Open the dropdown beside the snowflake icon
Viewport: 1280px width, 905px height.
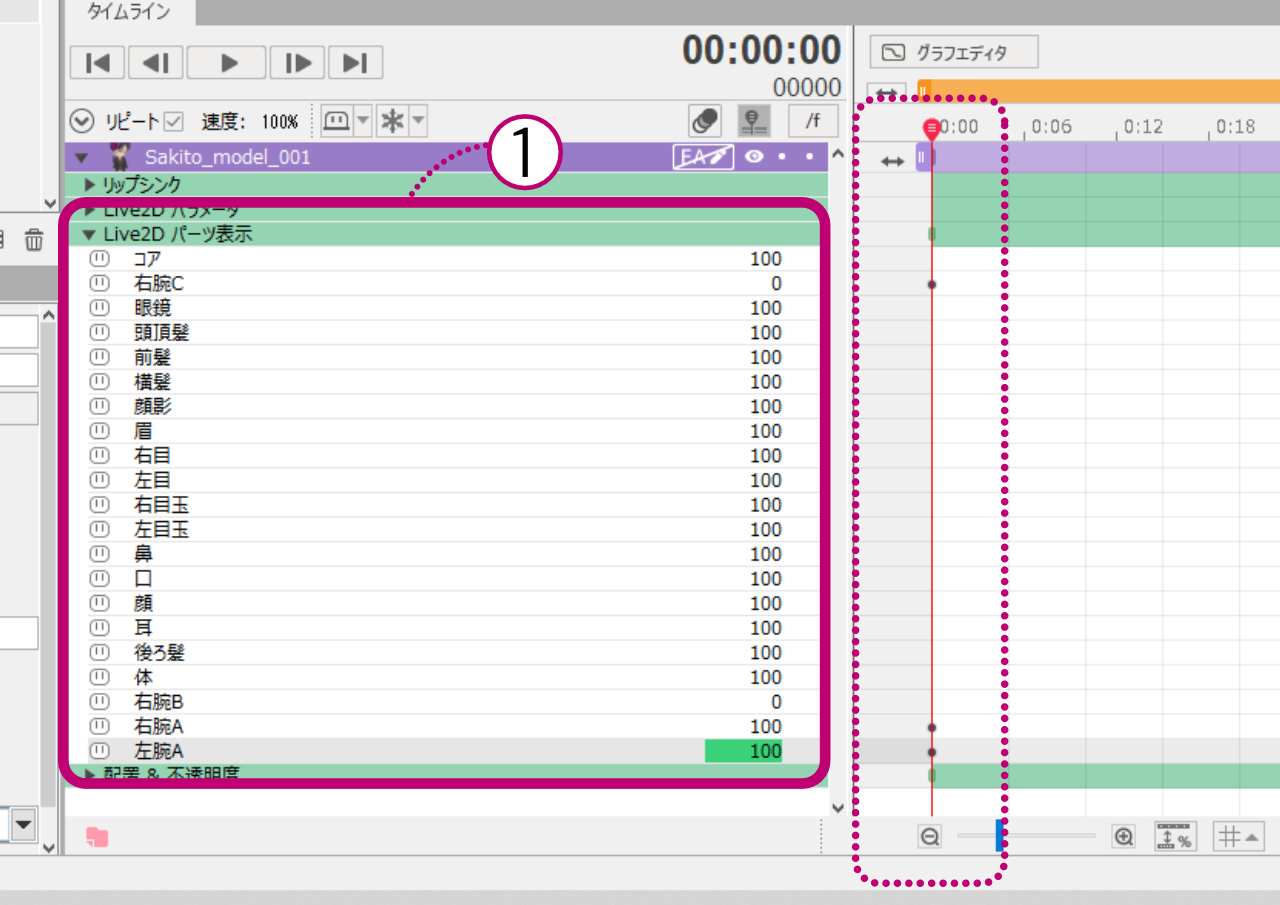tap(418, 121)
